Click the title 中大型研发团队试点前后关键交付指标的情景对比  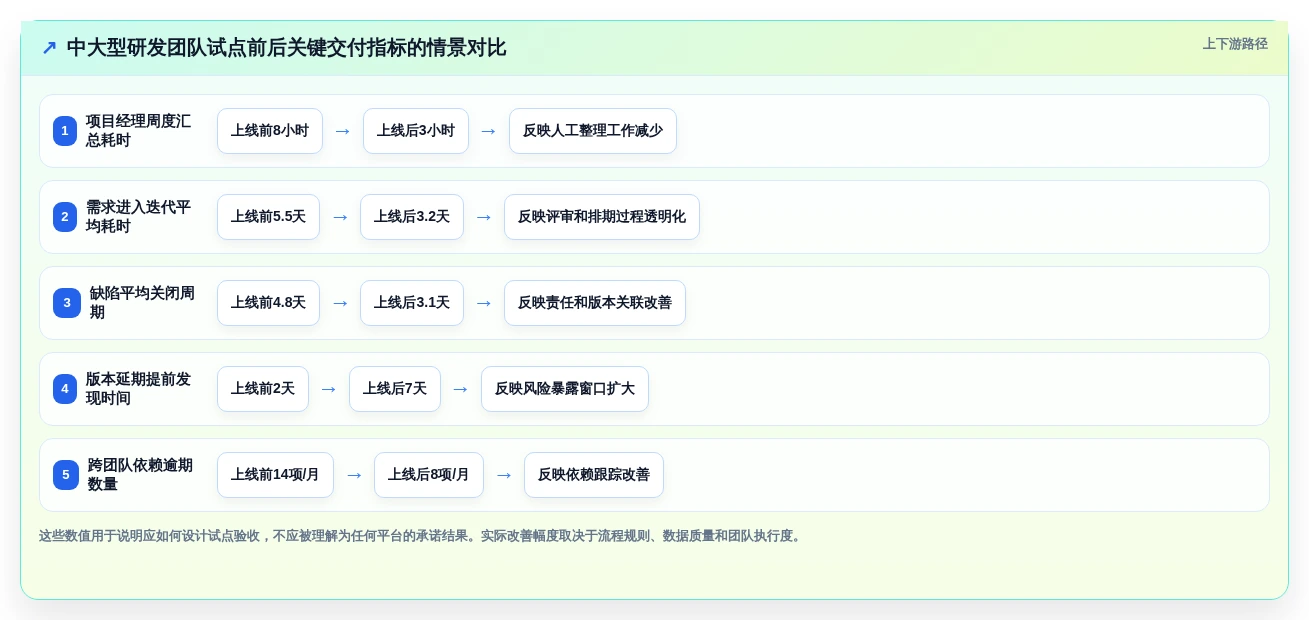coord(286,48)
